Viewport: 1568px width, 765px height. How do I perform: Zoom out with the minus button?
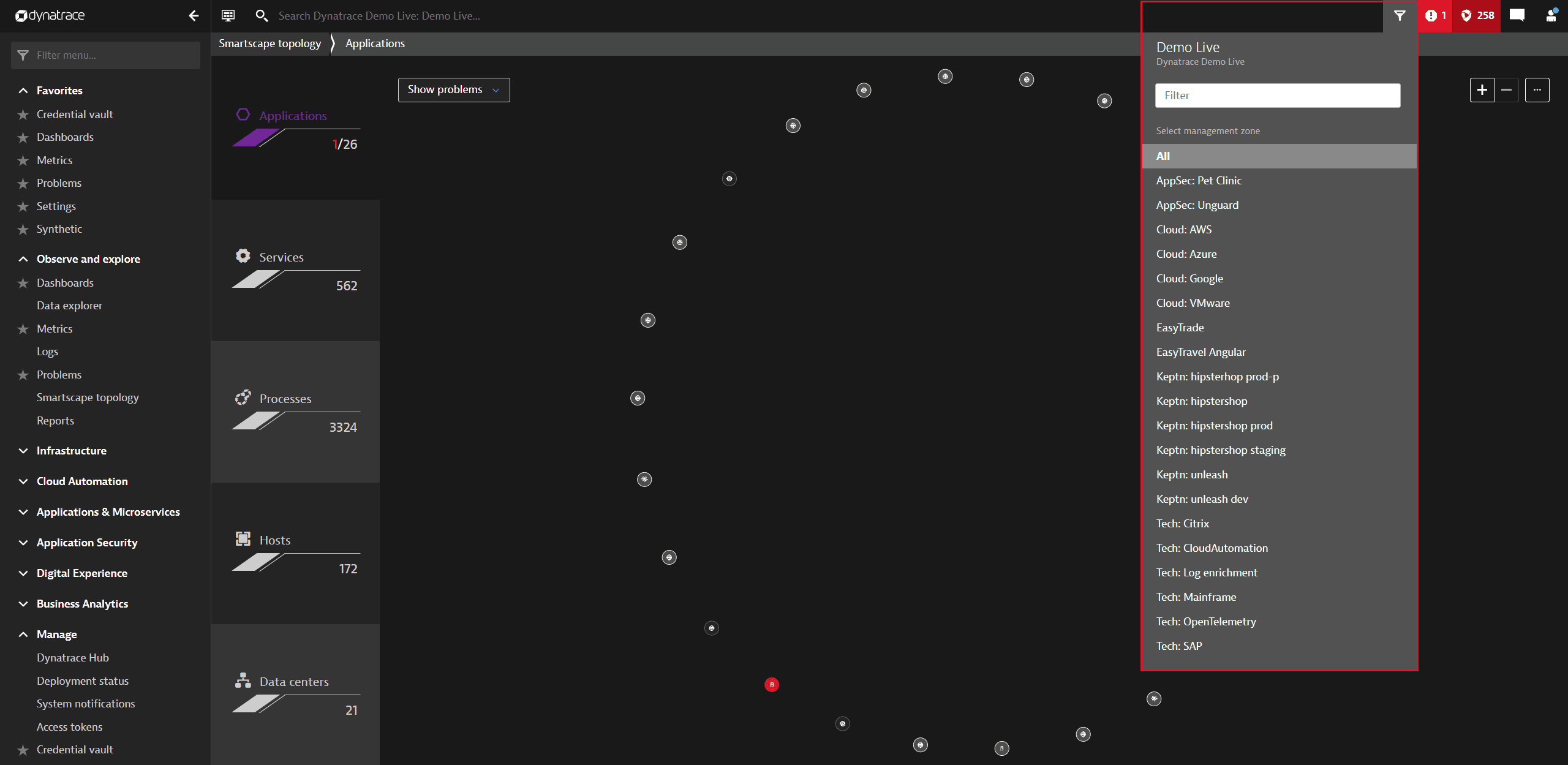point(1507,90)
